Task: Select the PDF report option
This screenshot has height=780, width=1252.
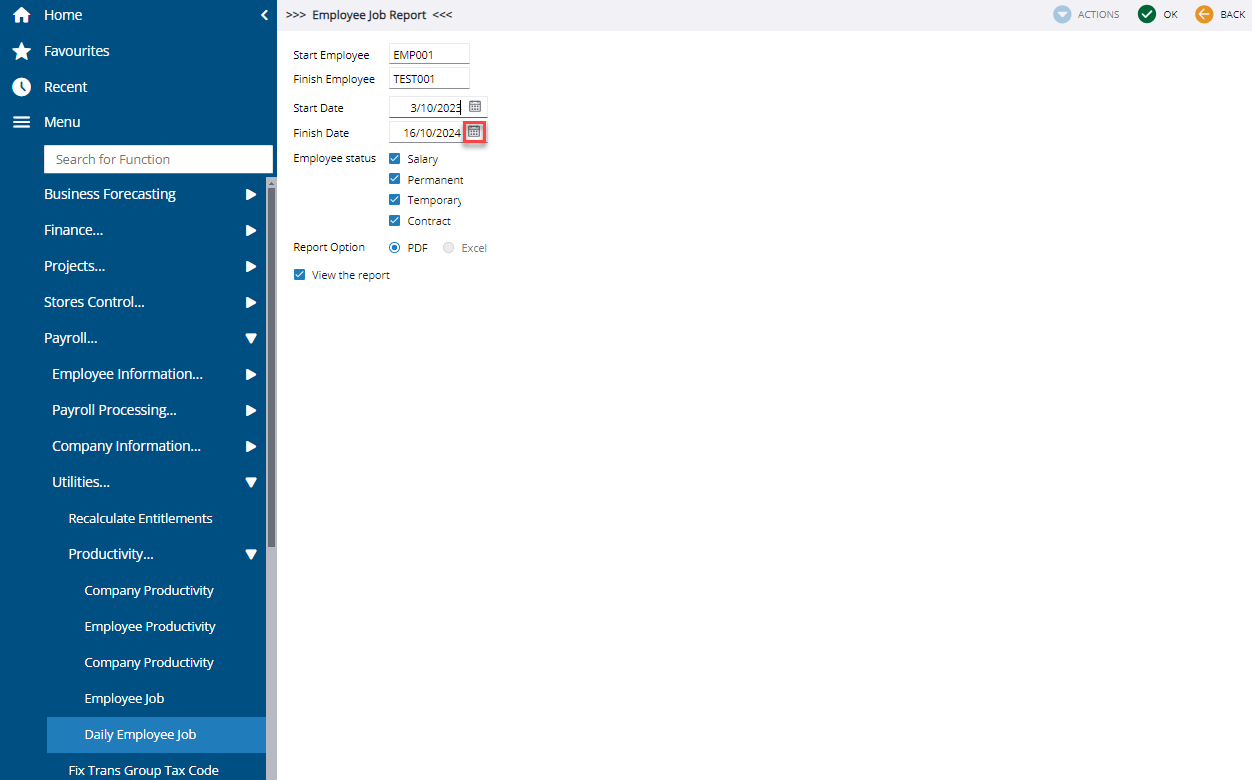Action: pos(394,247)
